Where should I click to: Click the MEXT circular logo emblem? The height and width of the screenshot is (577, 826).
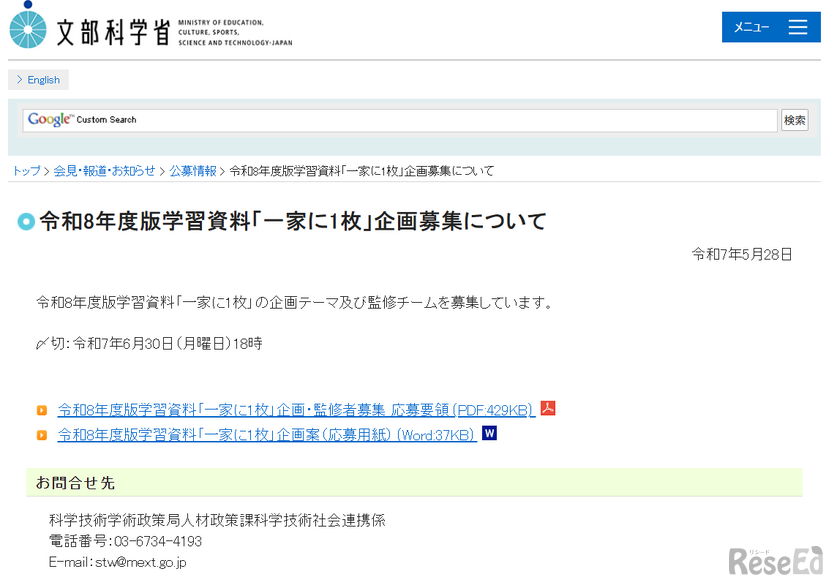coord(28,26)
